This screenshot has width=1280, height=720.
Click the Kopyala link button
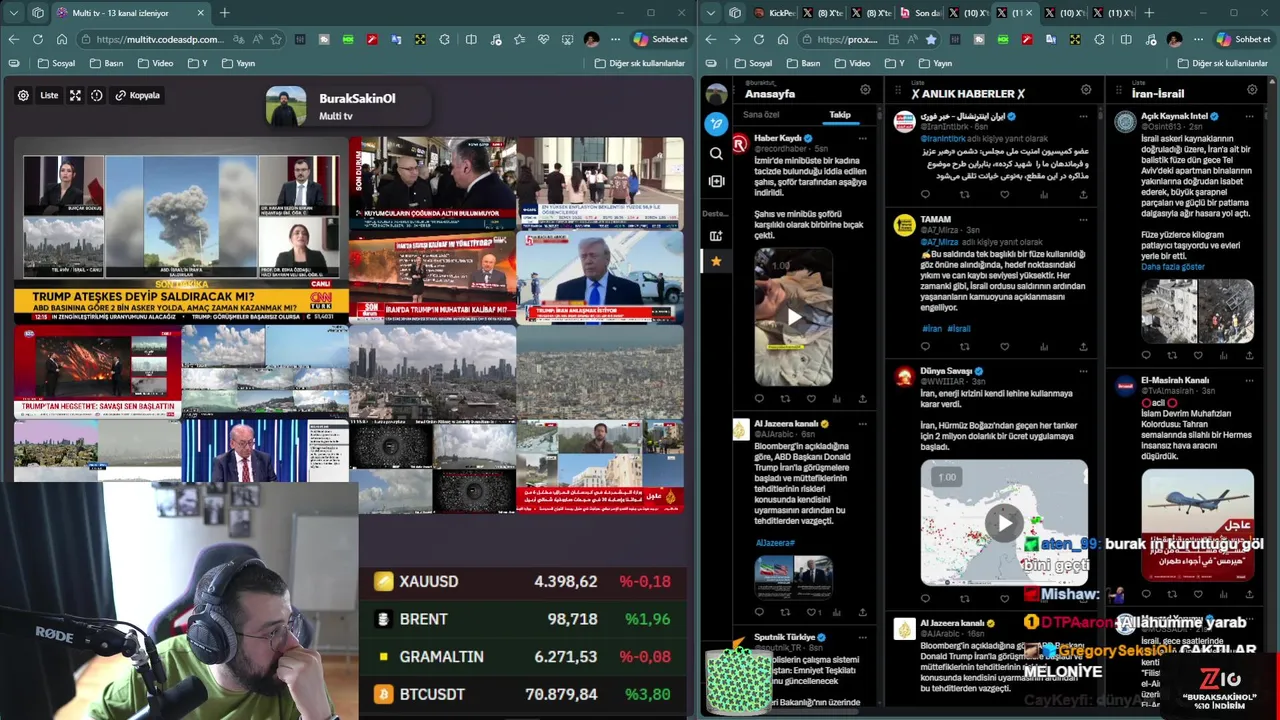[138, 95]
